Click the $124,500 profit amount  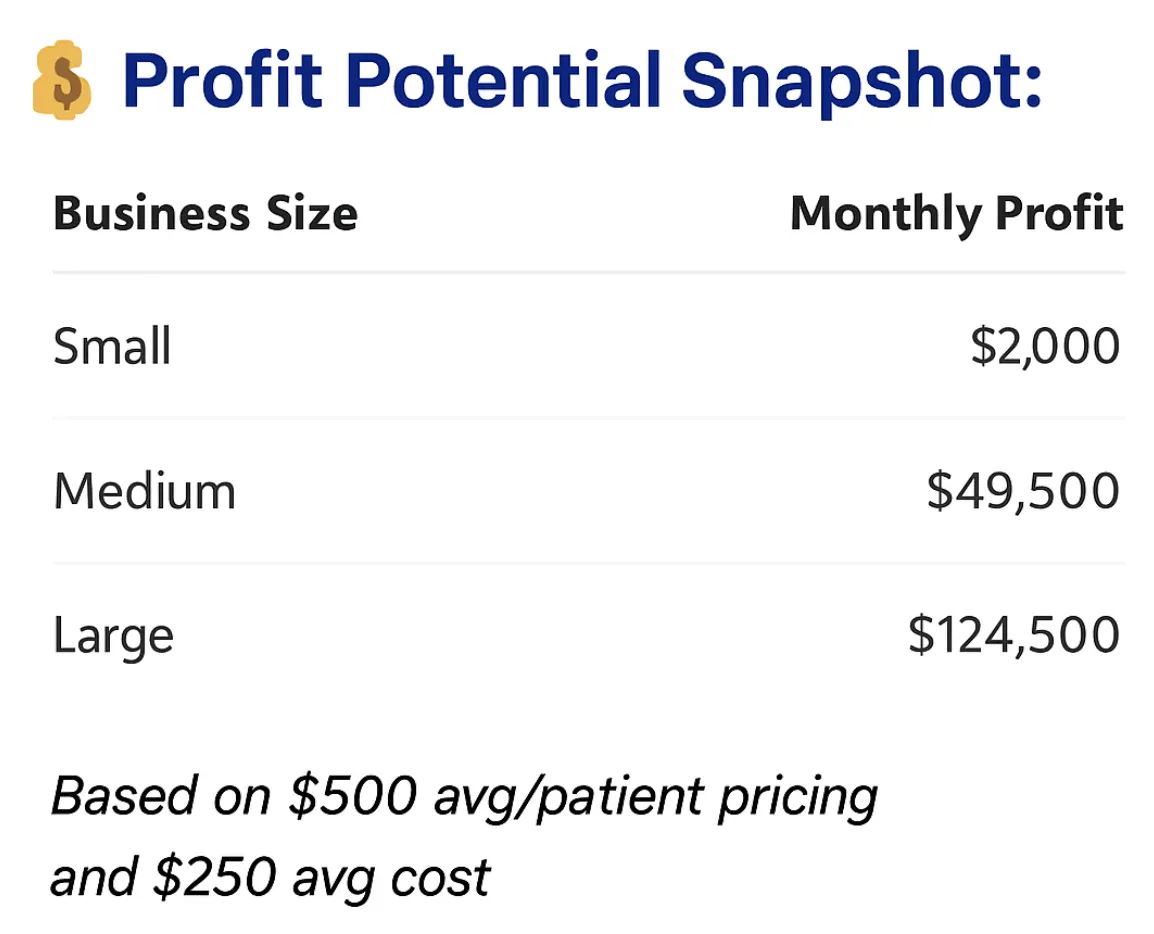pyautogui.click(x=1013, y=634)
